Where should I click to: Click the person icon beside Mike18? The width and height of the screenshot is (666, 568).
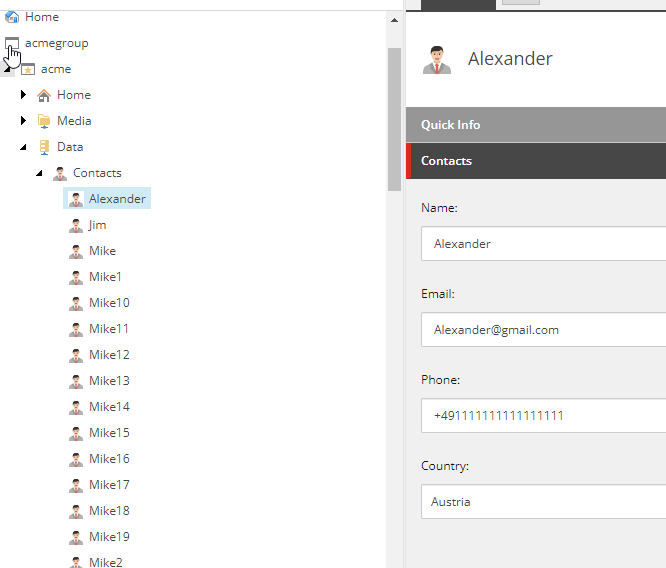coord(76,511)
